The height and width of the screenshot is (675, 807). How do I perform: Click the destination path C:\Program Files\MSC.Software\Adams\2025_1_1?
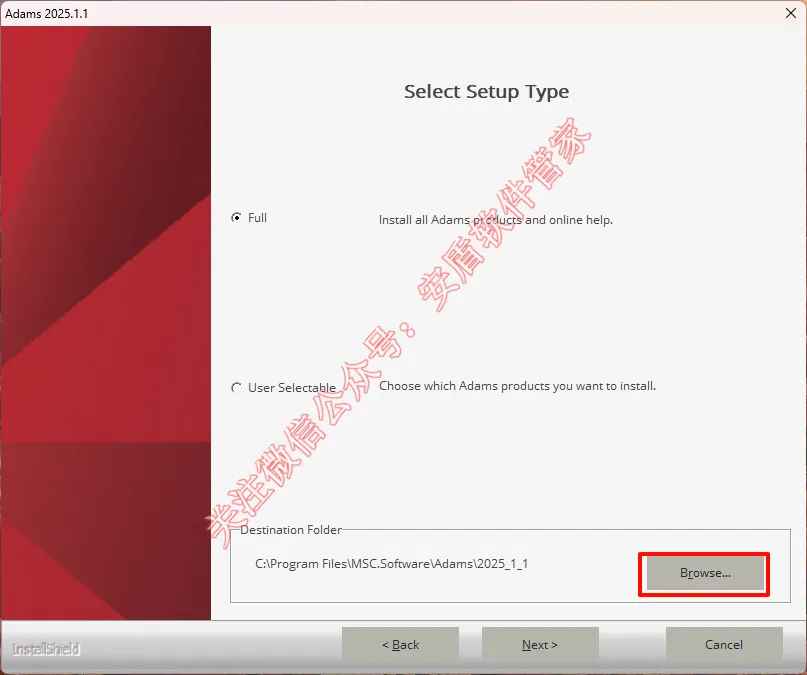391,564
